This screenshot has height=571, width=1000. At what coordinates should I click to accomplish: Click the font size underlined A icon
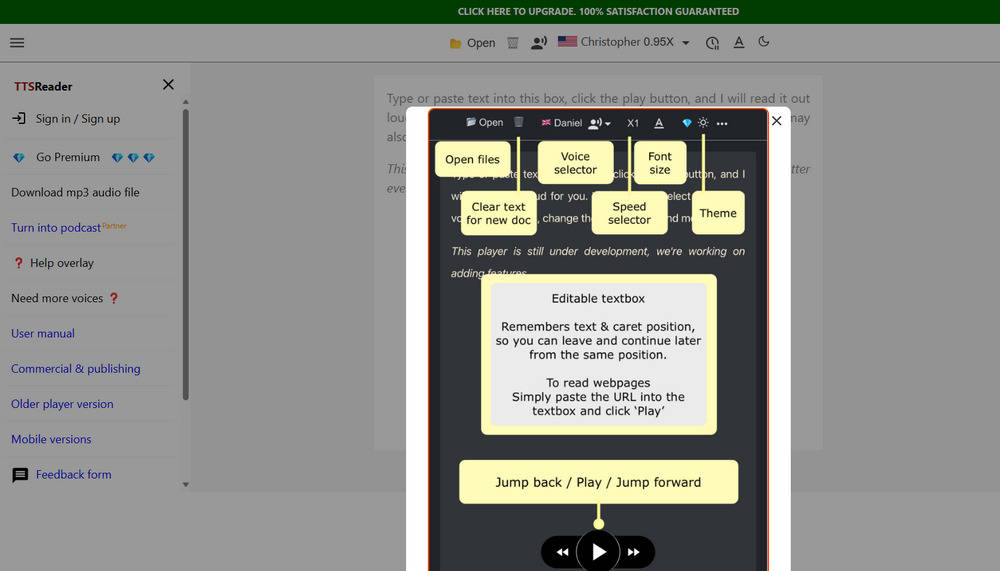pyautogui.click(x=739, y=43)
